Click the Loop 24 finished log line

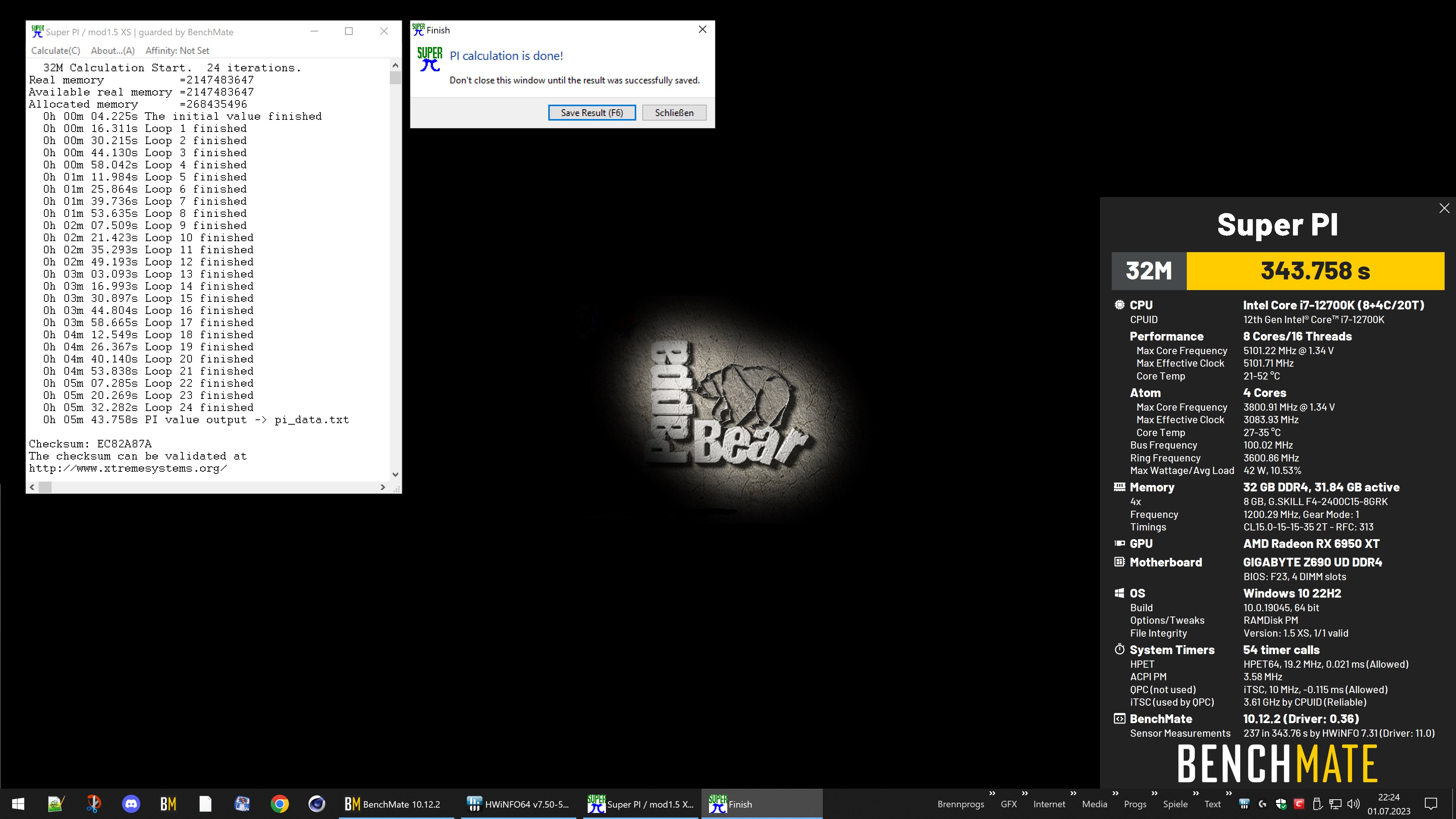148,408
